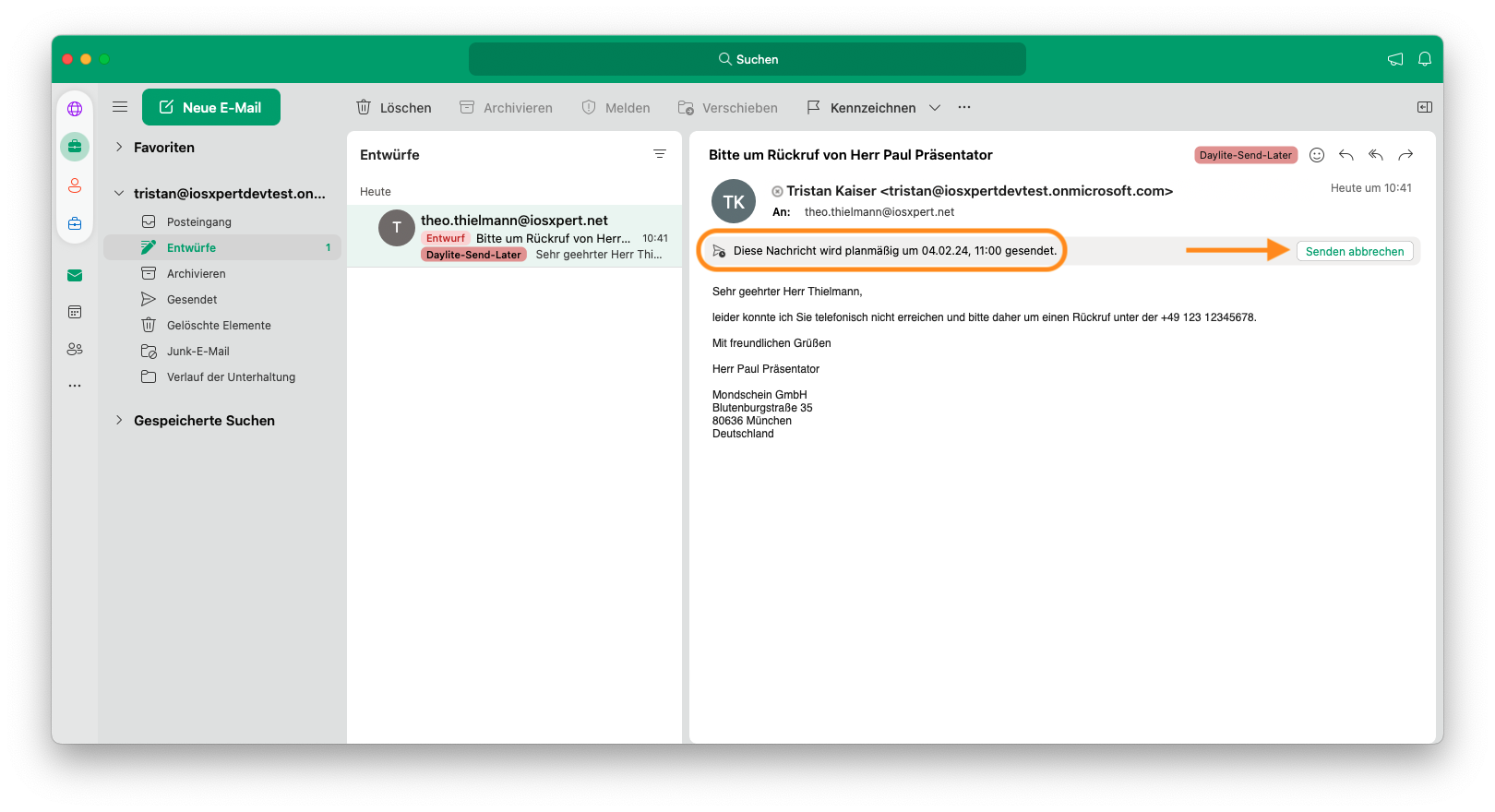Click Löschen in the toolbar
Screen dimensions: 1495x812
(x=394, y=108)
